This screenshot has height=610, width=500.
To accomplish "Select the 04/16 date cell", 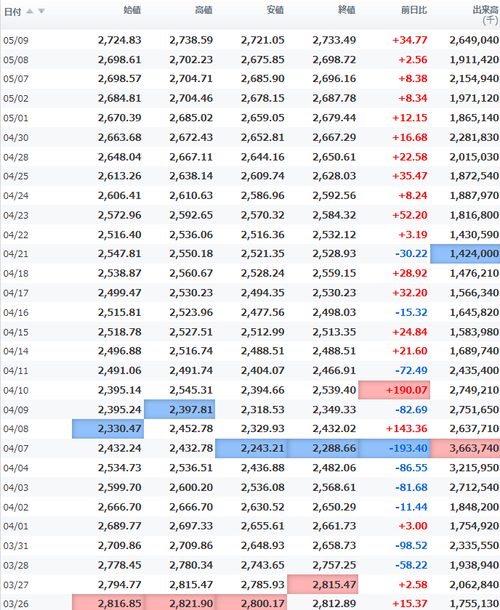I will (16, 313).
